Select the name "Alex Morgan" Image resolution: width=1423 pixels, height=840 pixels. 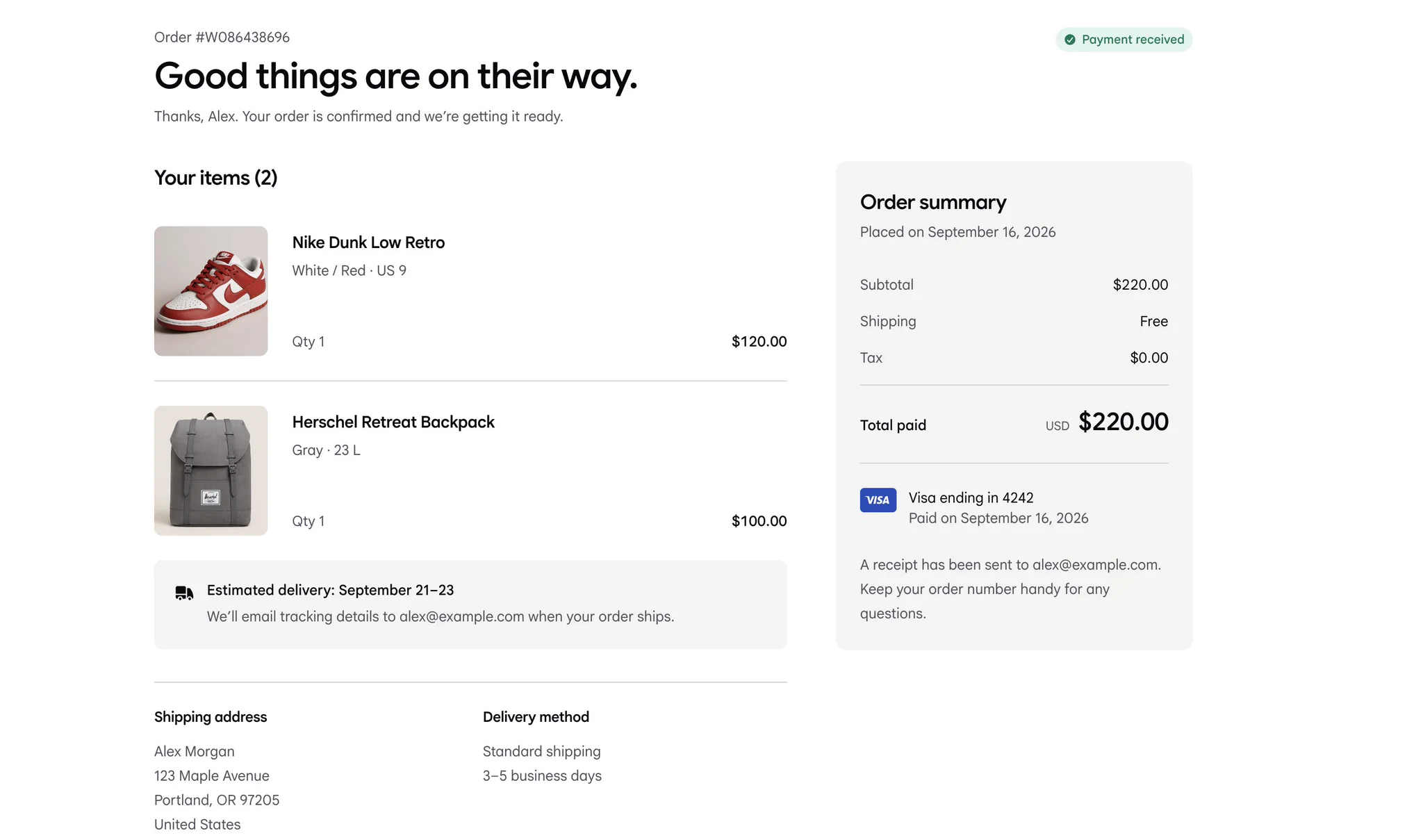(x=195, y=752)
